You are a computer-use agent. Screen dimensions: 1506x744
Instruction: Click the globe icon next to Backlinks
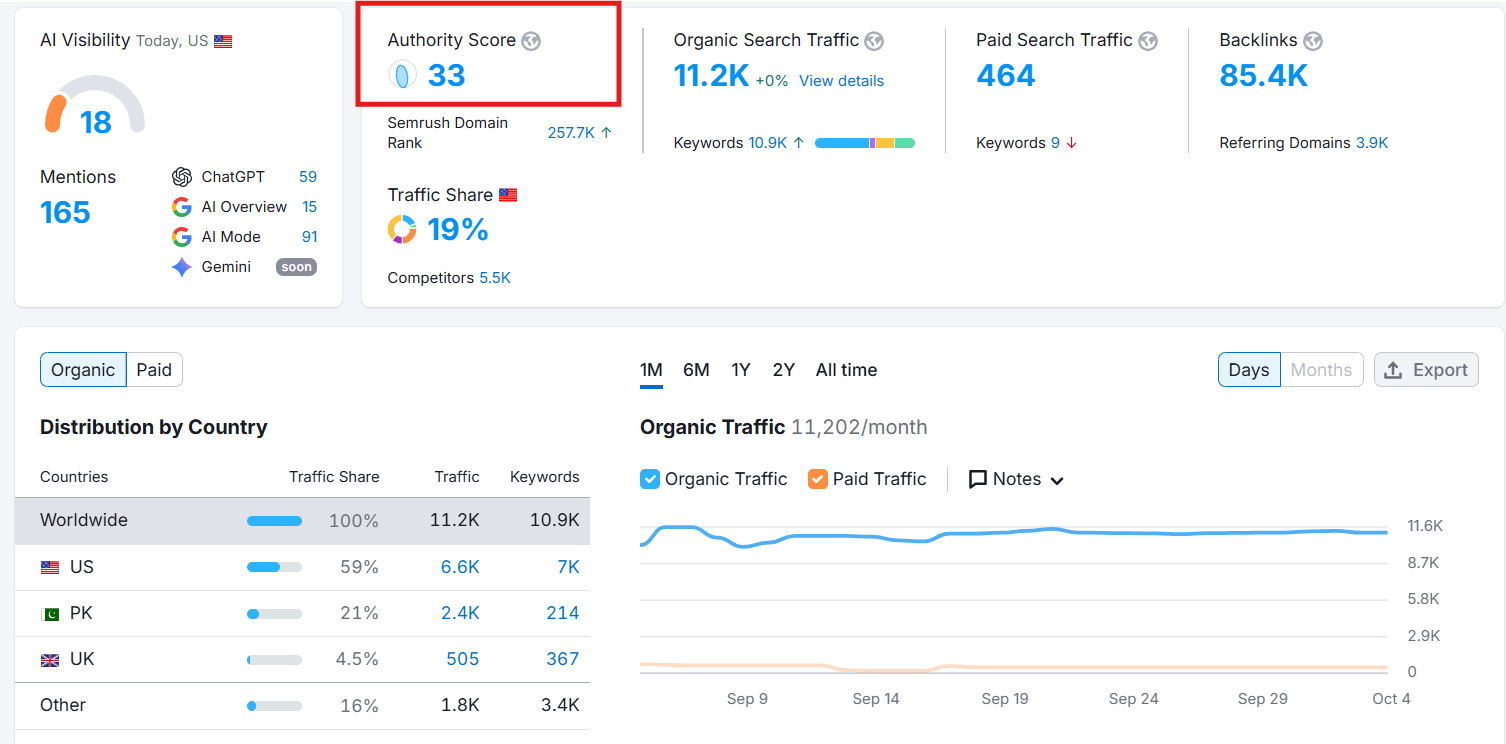coord(1313,41)
